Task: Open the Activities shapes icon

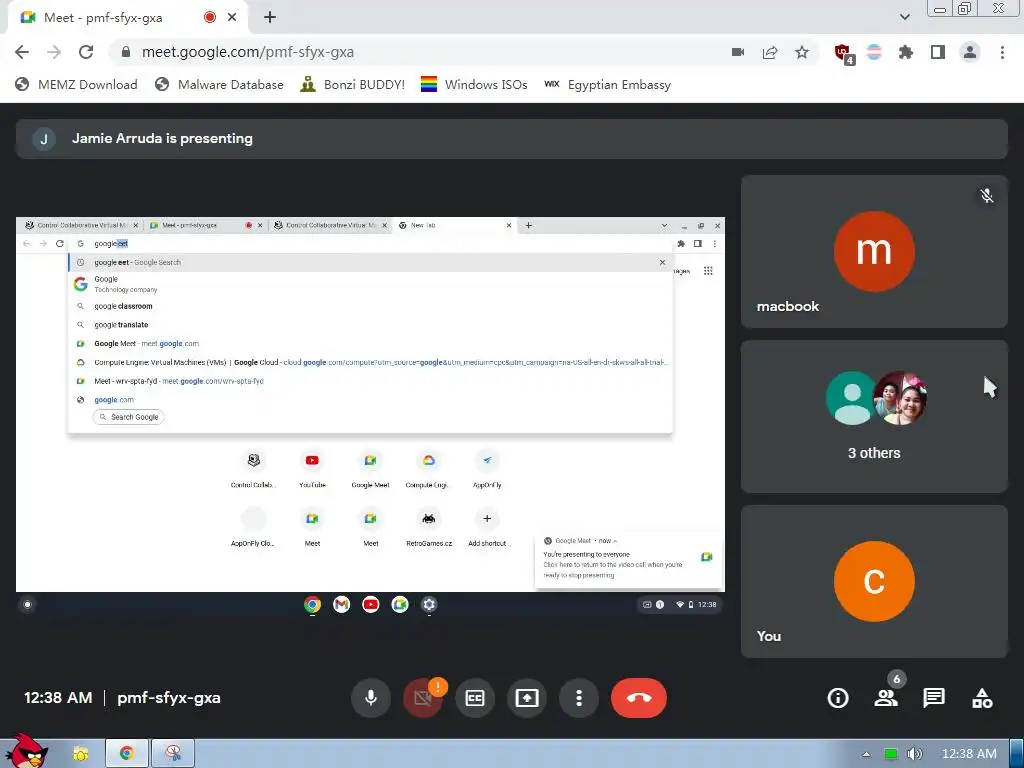Action: point(982,698)
